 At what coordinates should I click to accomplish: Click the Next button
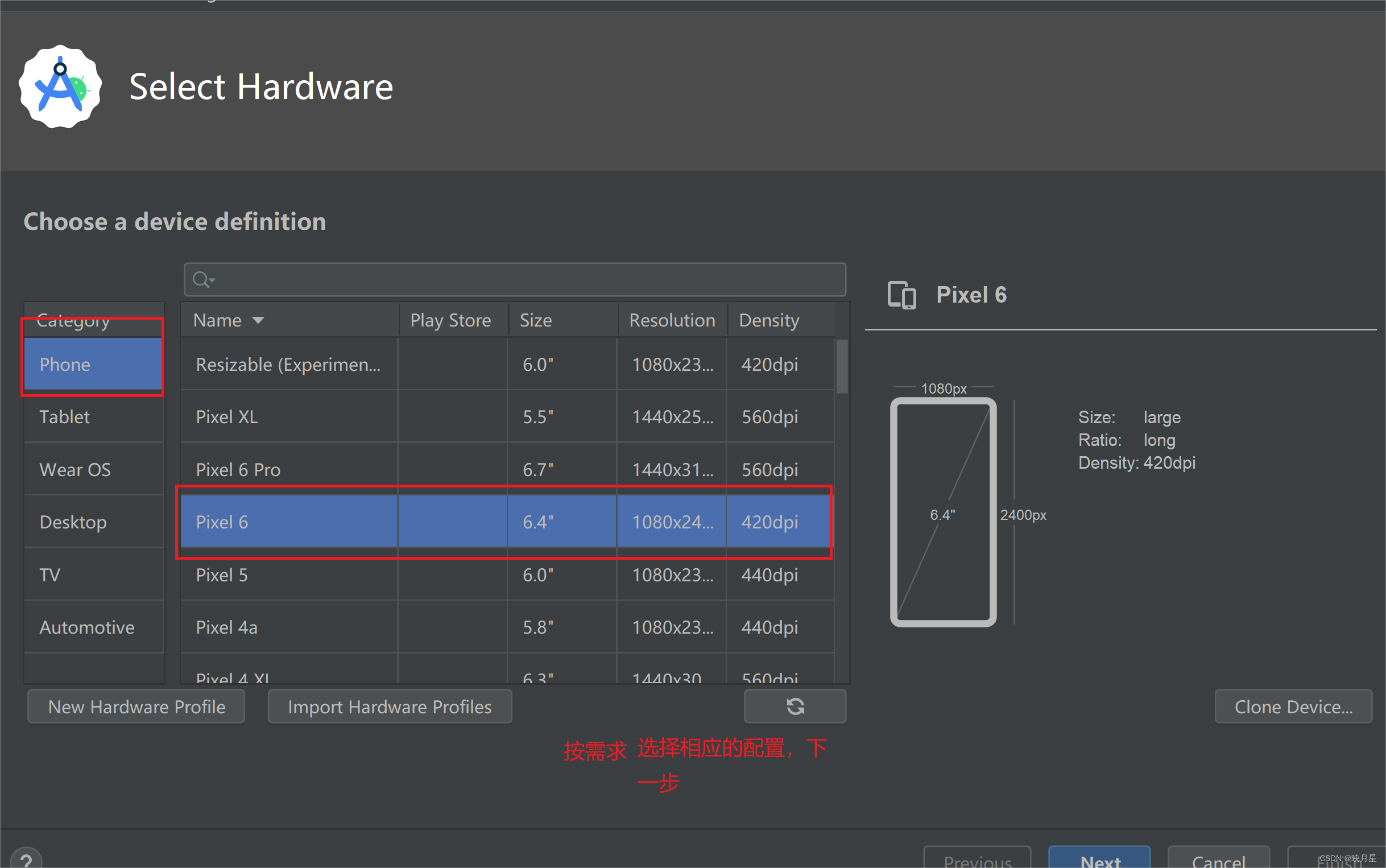[x=1099, y=860]
